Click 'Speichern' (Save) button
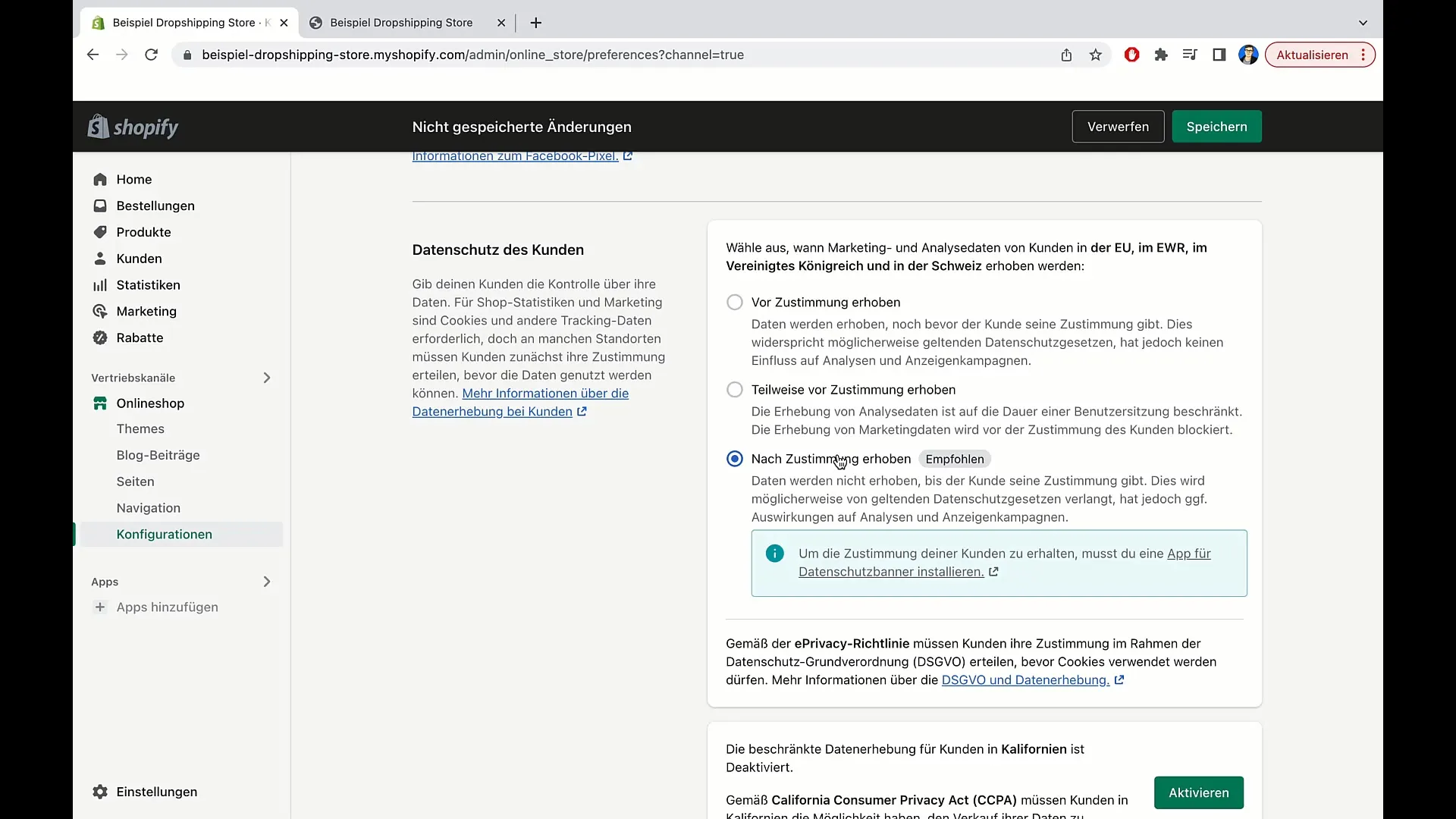1456x819 pixels. point(1216,126)
